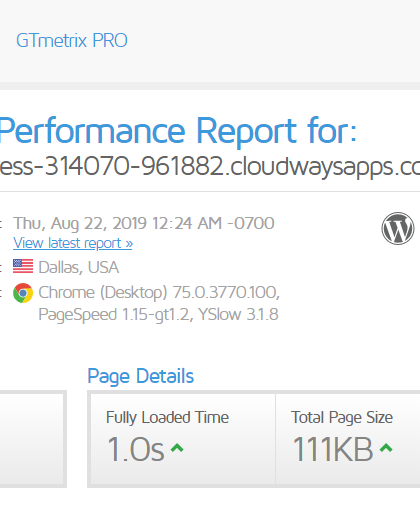The height and width of the screenshot is (520, 420).
Task: Click the Page Details heading
Action: pyautogui.click(x=140, y=376)
